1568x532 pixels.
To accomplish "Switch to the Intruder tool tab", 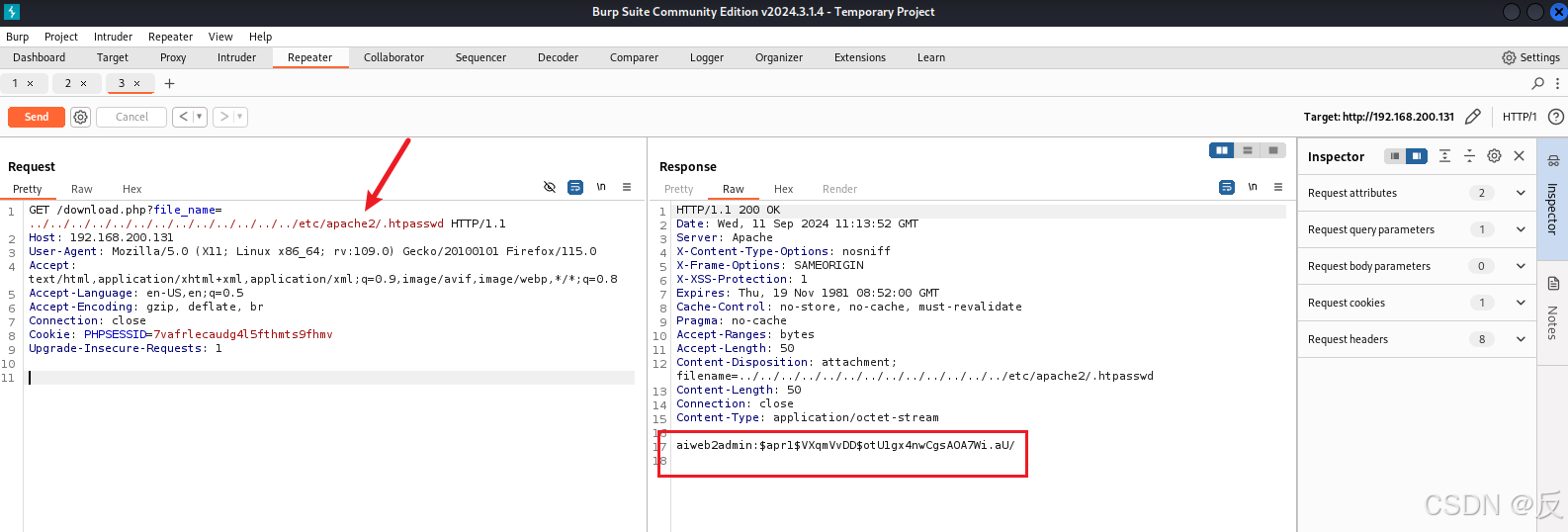I will pyautogui.click(x=237, y=57).
